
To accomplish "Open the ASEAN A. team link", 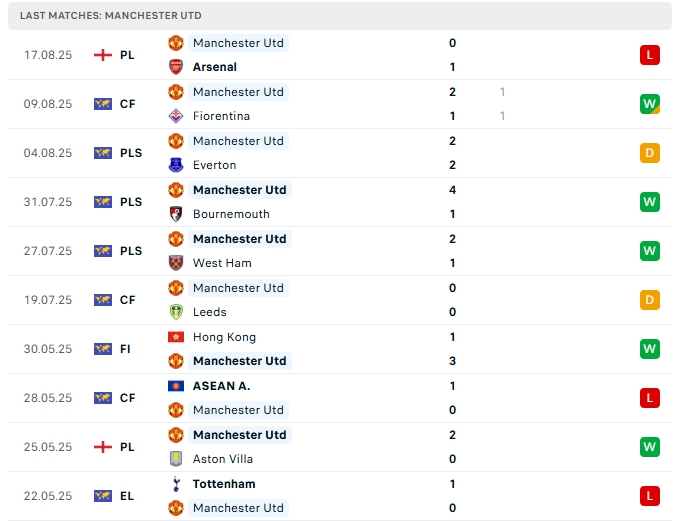I will point(221,386).
